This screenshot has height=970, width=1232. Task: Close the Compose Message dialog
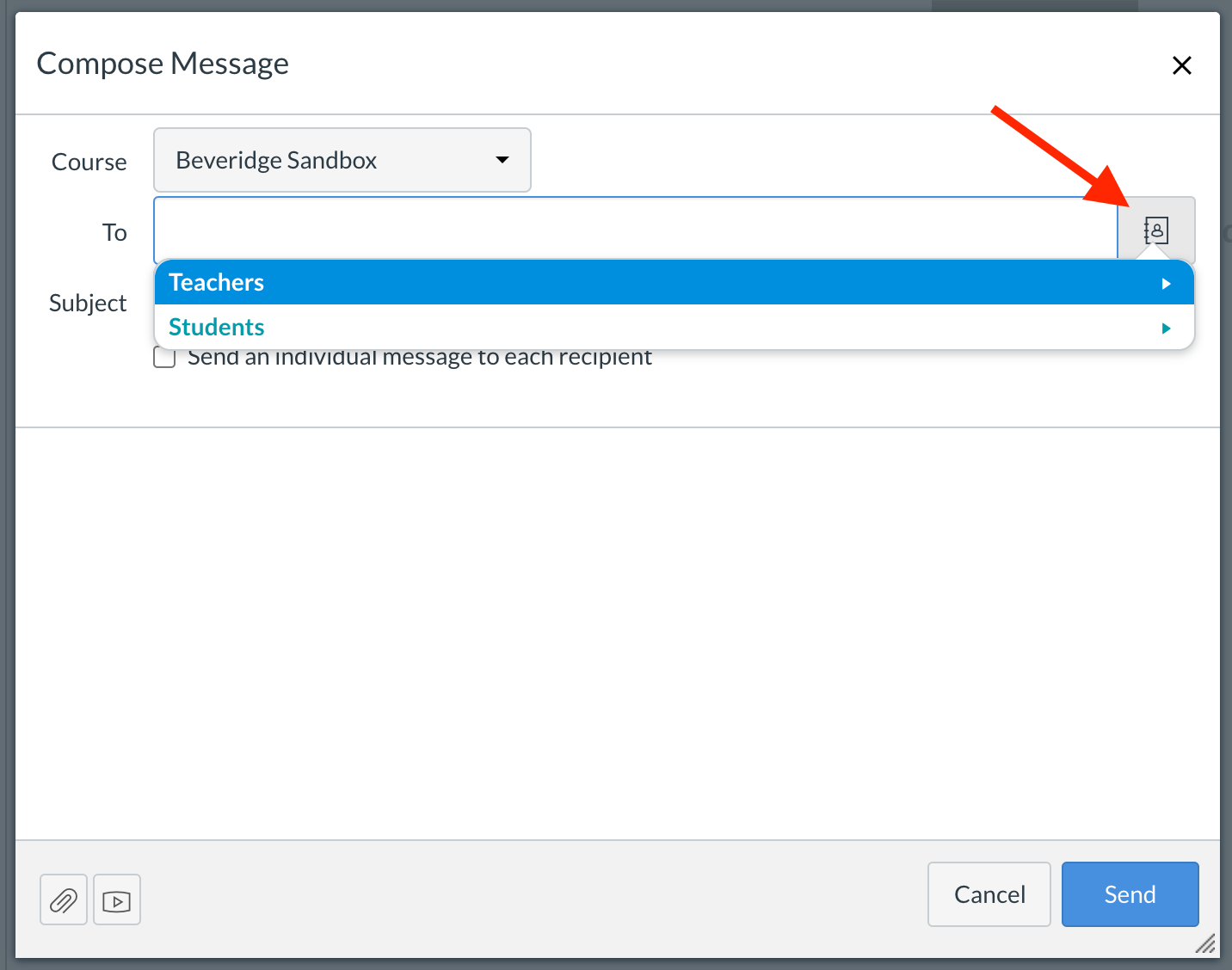coord(1182,65)
